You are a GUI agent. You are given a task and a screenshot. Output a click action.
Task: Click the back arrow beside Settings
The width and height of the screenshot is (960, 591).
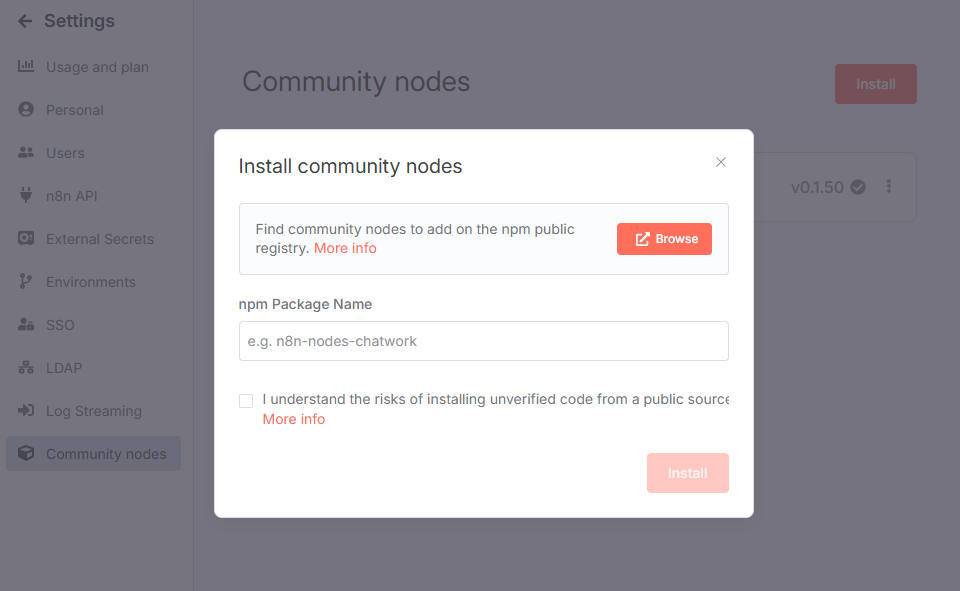click(25, 21)
